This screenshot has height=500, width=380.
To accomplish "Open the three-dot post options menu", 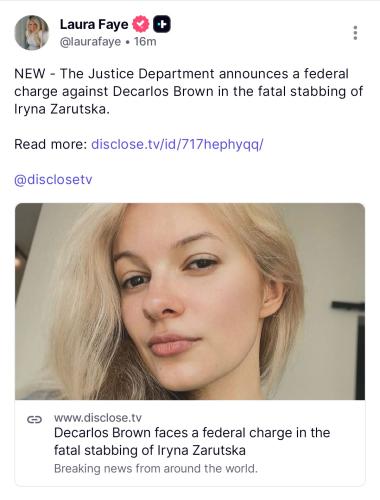I will click(355, 33).
